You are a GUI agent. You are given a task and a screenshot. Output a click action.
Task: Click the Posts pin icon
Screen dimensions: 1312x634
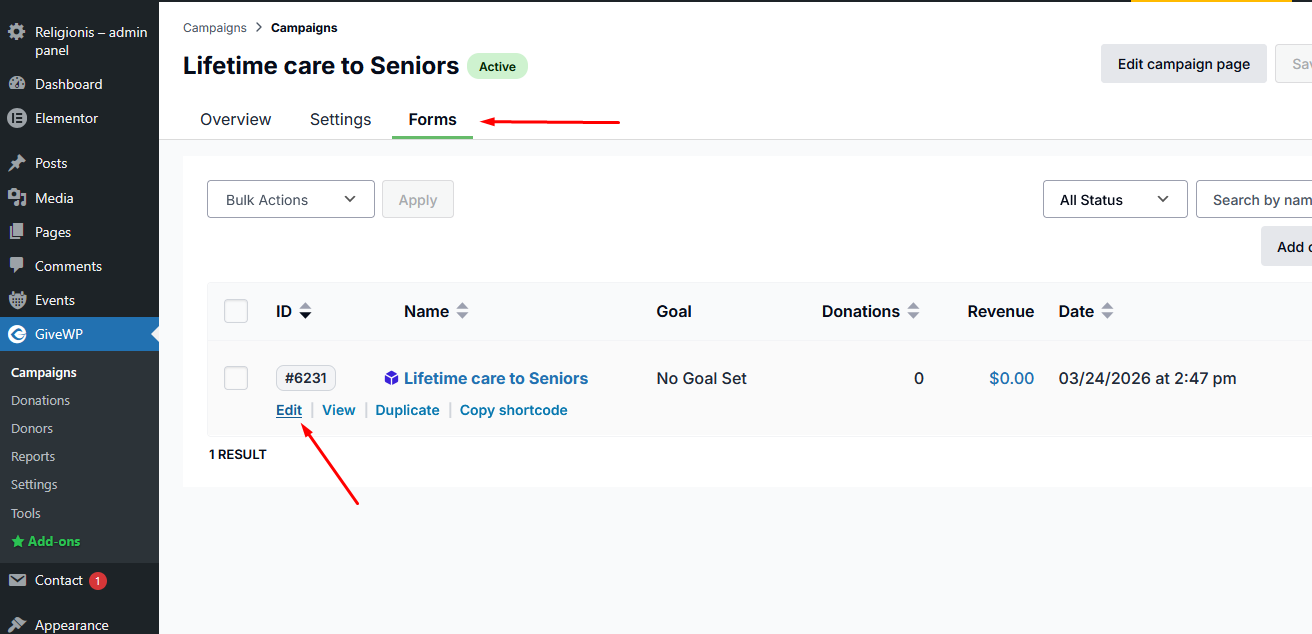pos(16,163)
